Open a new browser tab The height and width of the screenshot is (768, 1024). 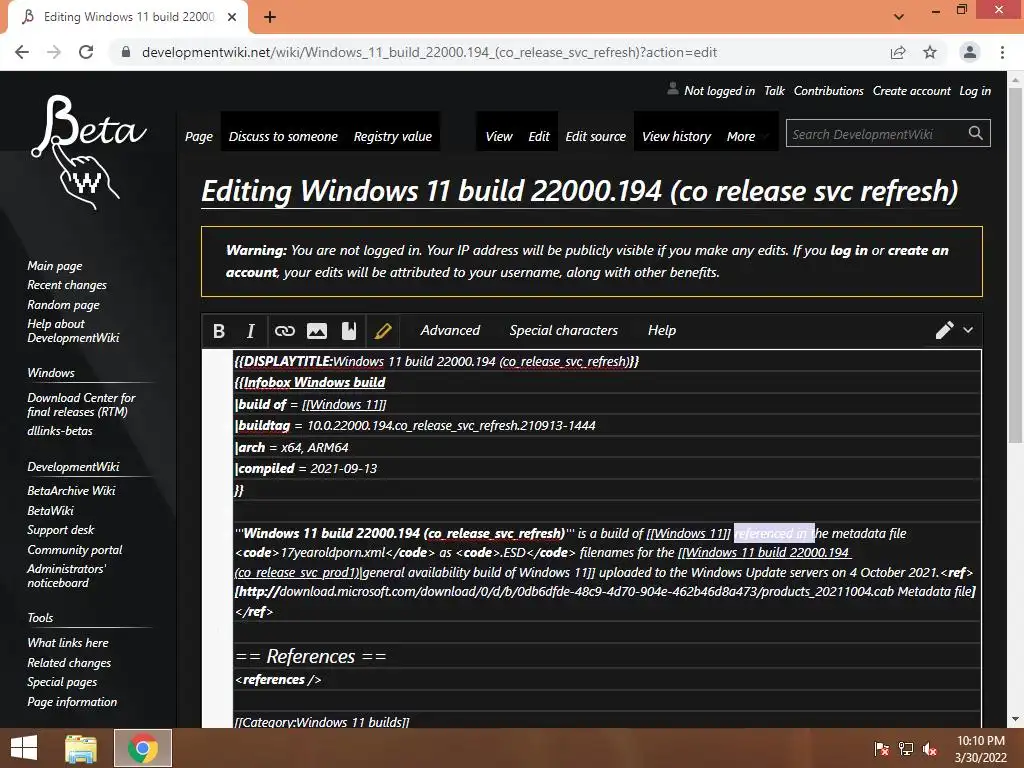270,17
